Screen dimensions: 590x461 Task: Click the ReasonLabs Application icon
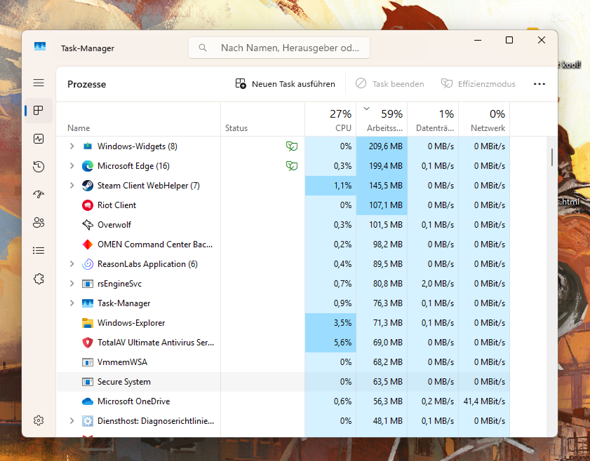87,264
